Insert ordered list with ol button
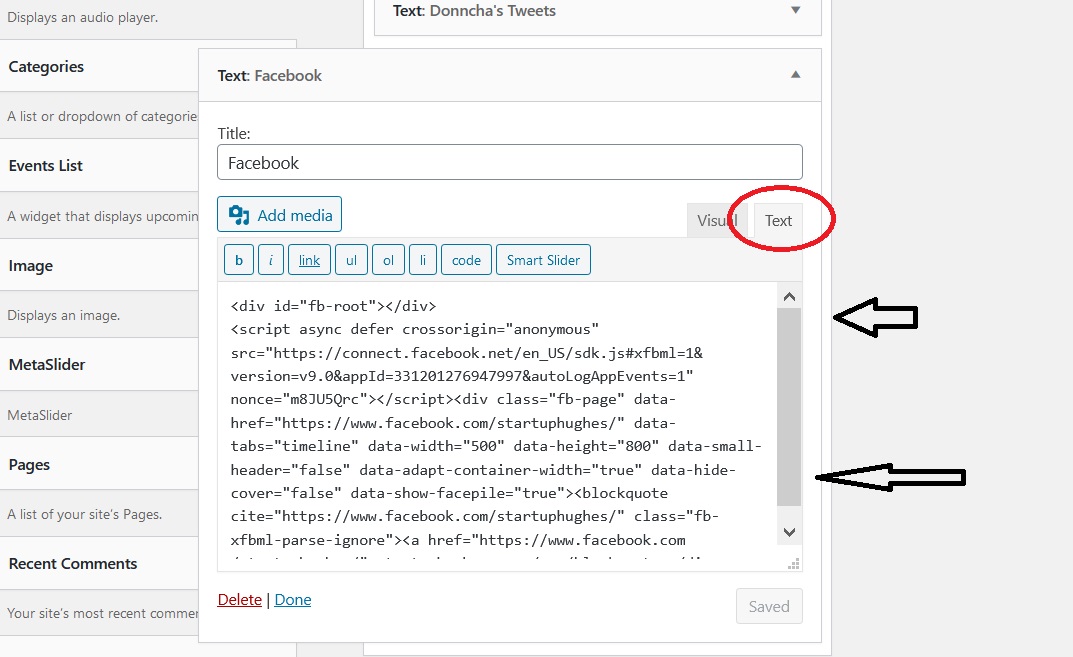Viewport: 1073px width, 657px height. click(x=388, y=260)
